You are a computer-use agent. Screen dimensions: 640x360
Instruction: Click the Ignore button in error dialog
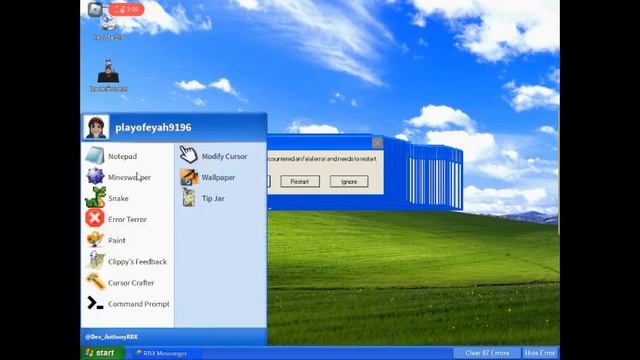click(349, 182)
